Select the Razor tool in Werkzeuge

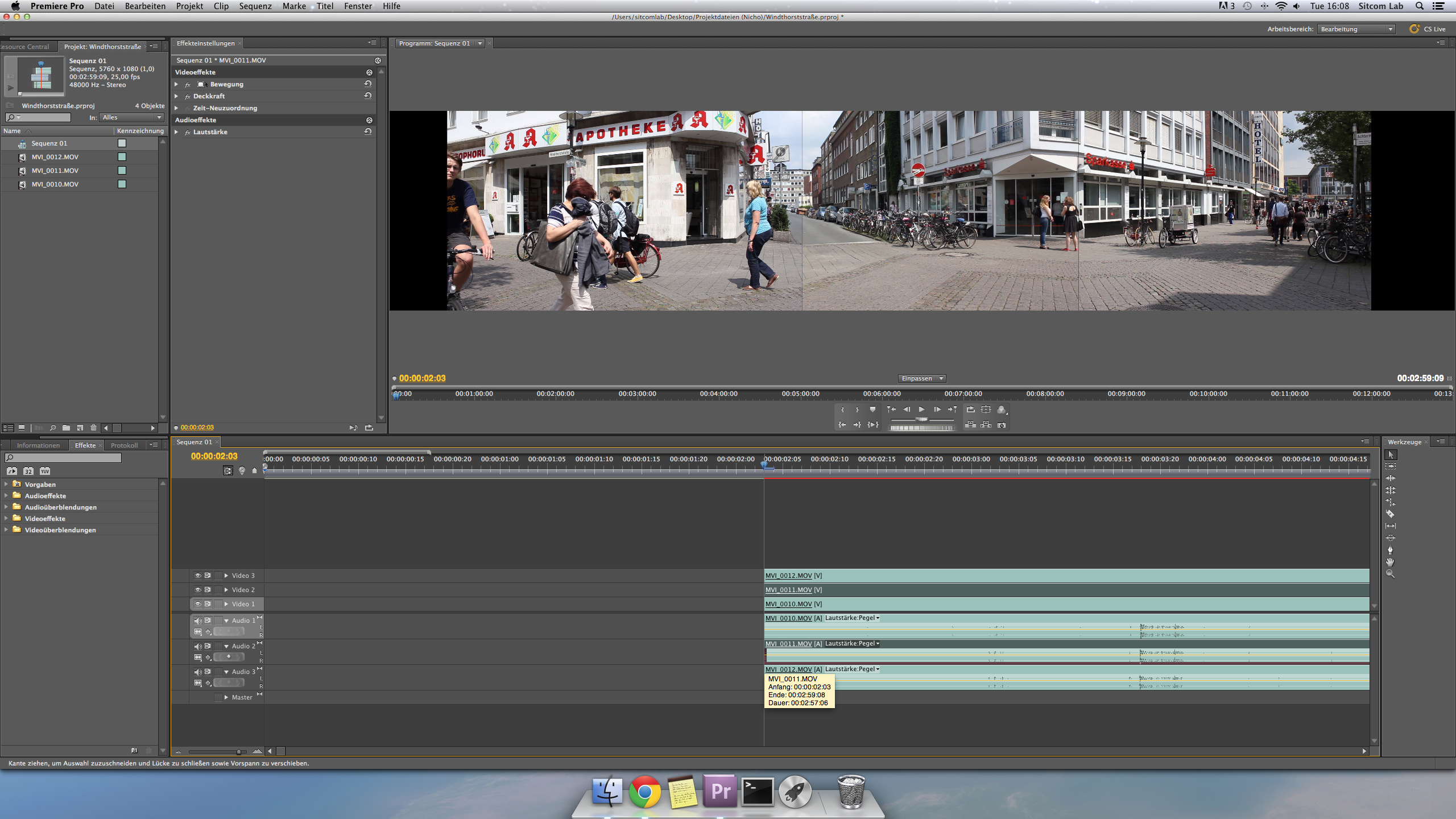pyautogui.click(x=1391, y=514)
